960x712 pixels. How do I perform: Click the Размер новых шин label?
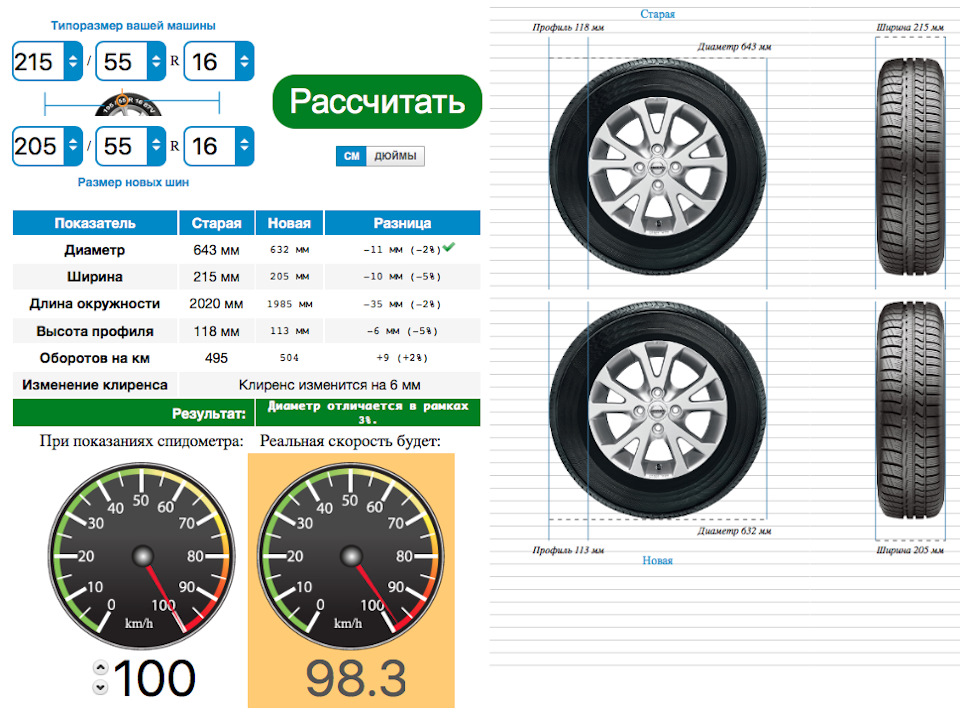(x=133, y=182)
